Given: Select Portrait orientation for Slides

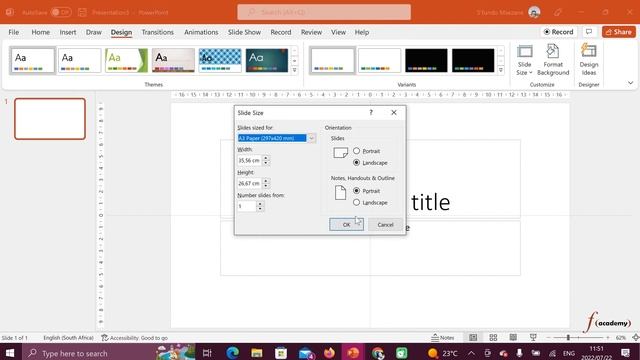Looking at the screenshot, I should tap(356, 151).
